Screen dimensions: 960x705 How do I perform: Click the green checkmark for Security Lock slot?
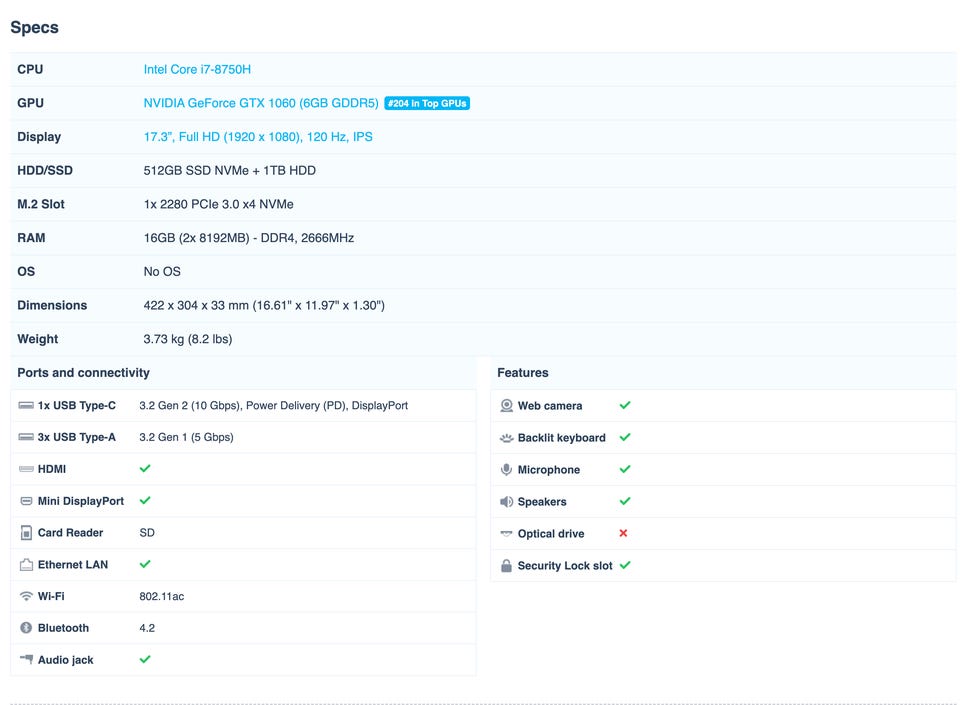coord(625,565)
